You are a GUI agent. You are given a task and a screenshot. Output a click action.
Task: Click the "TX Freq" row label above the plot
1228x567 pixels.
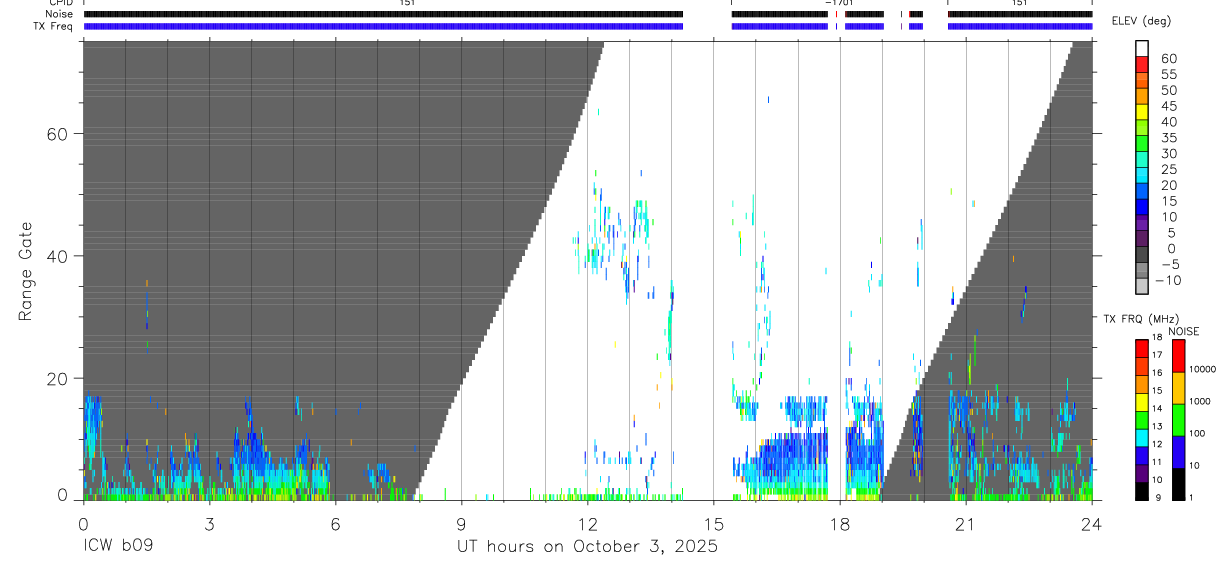coord(53,26)
